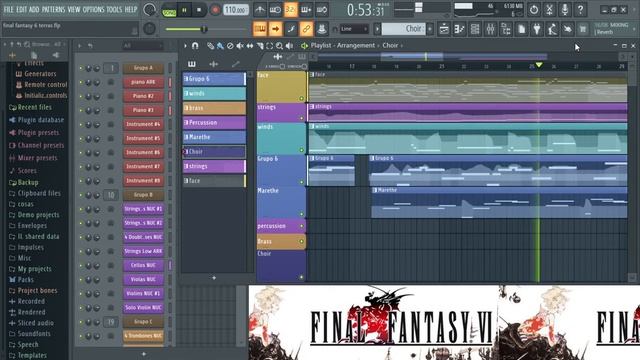Open the OPTIONS menu
Viewport: 640px width, 360px height.
pyautogui.click(x=93, y=9)
